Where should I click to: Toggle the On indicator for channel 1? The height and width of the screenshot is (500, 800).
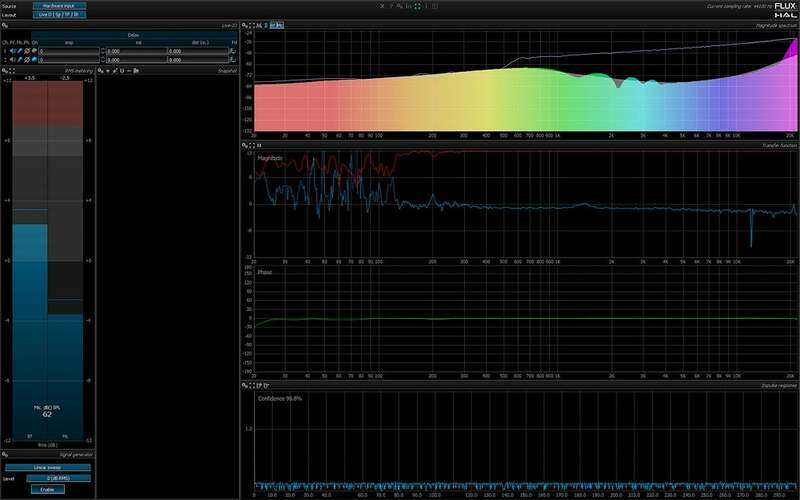[x=34, y=50]
